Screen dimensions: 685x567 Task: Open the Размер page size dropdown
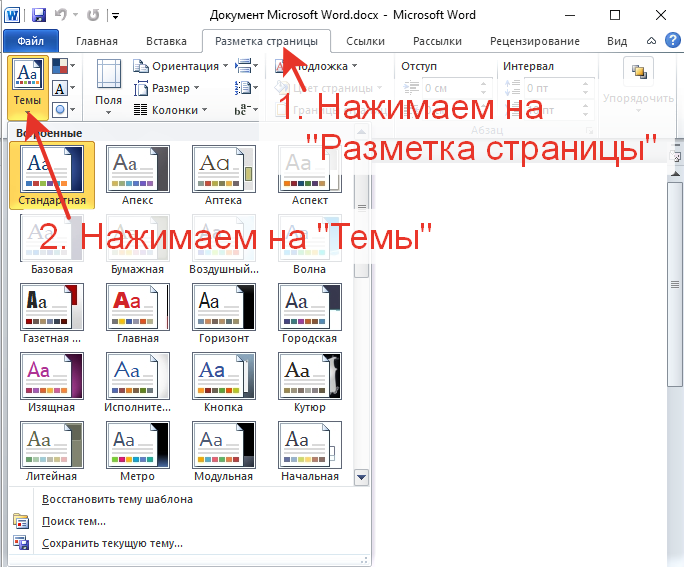point(167,88)
